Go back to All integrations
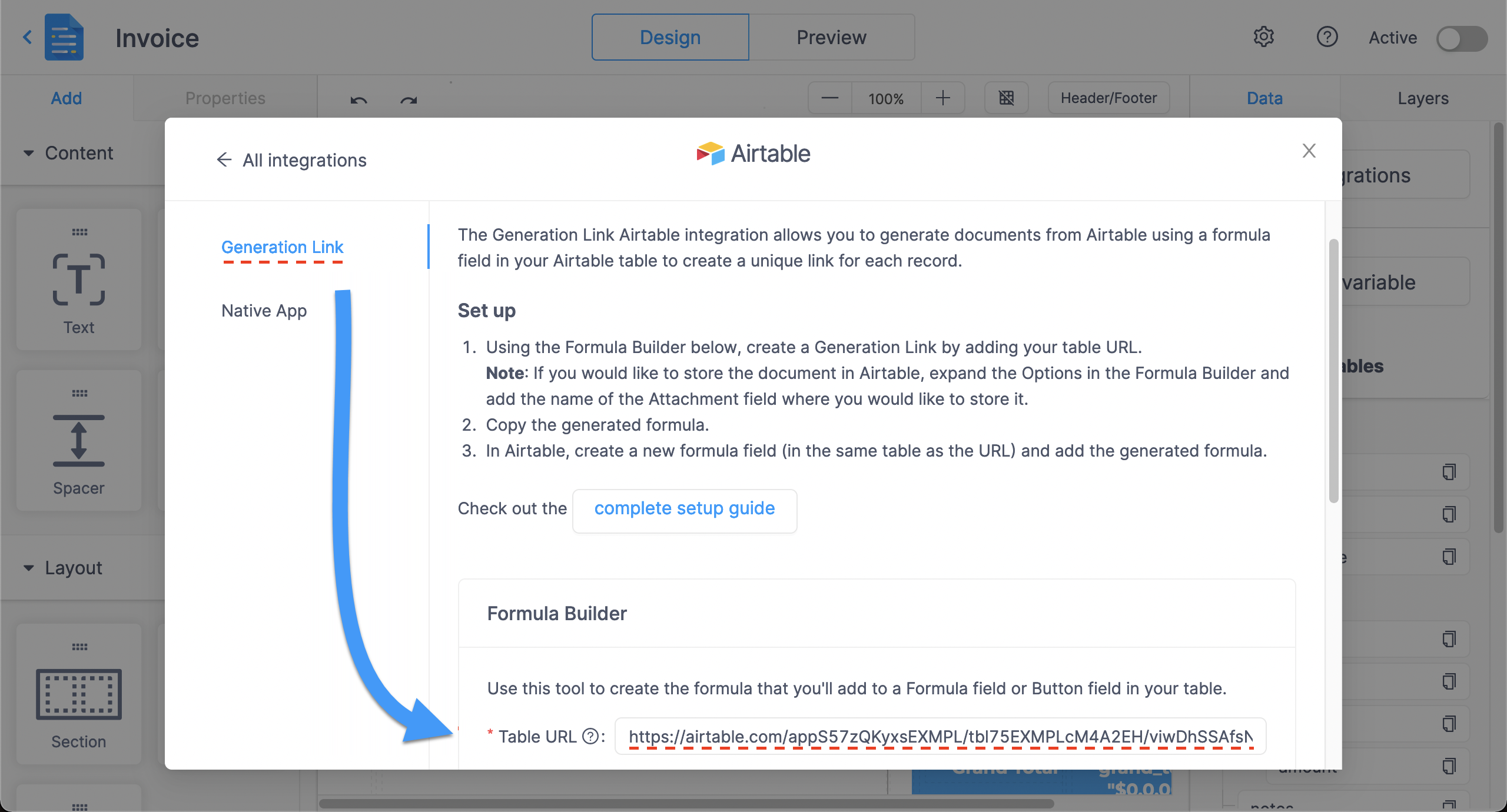This screenshot has width=1507, height=812. pyautogui.click(x=291, y=160)
